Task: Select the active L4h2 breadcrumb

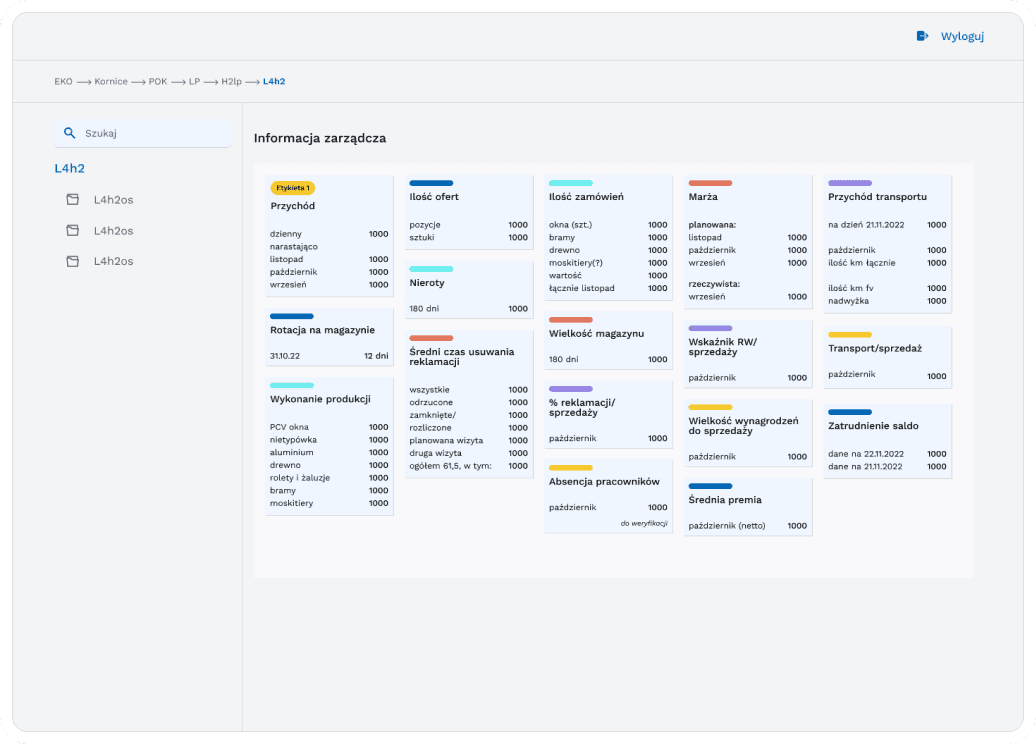Action: coord(274,81)
